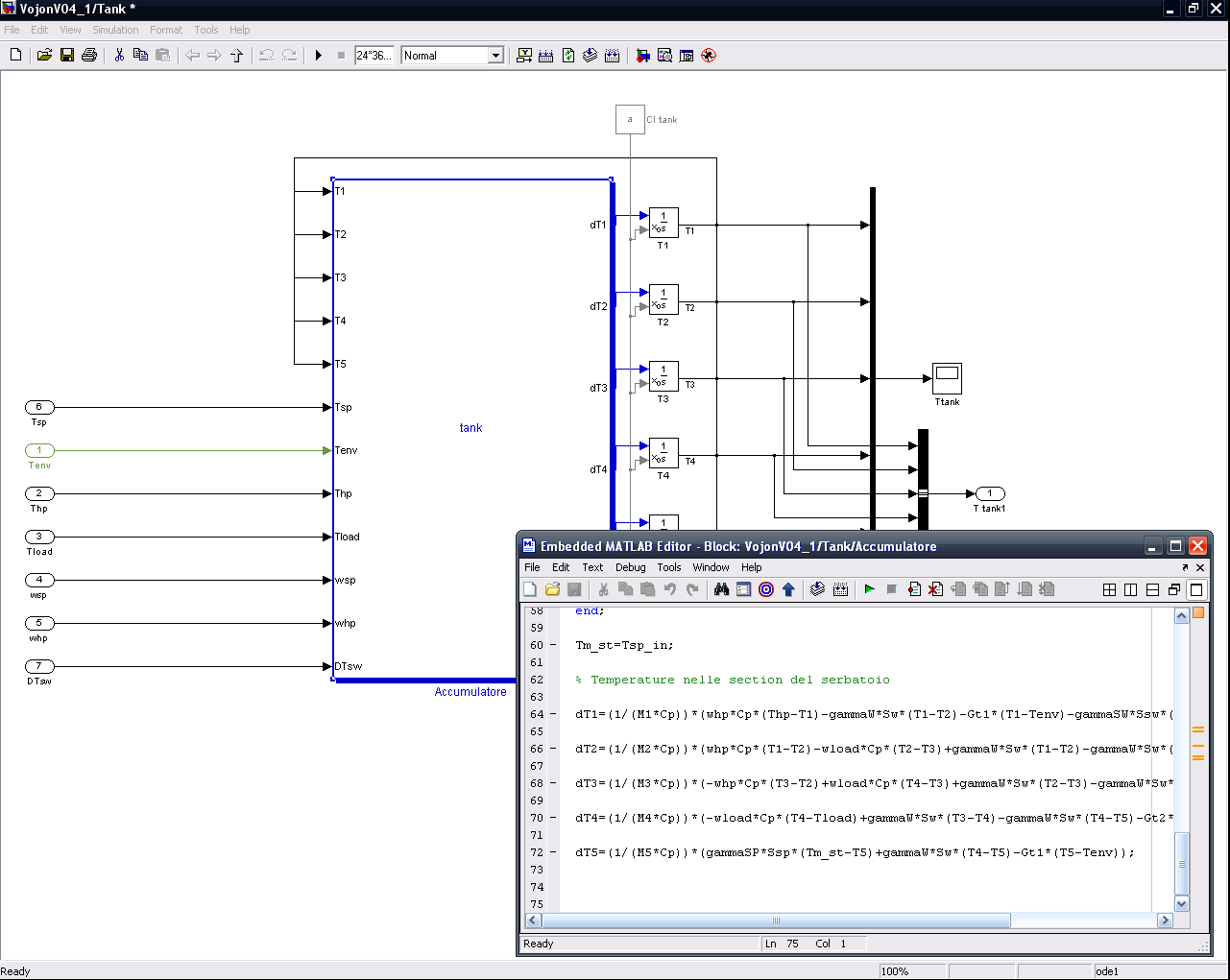Click the T tank1 output port block

pyautogui.click(x=990, y=493)
